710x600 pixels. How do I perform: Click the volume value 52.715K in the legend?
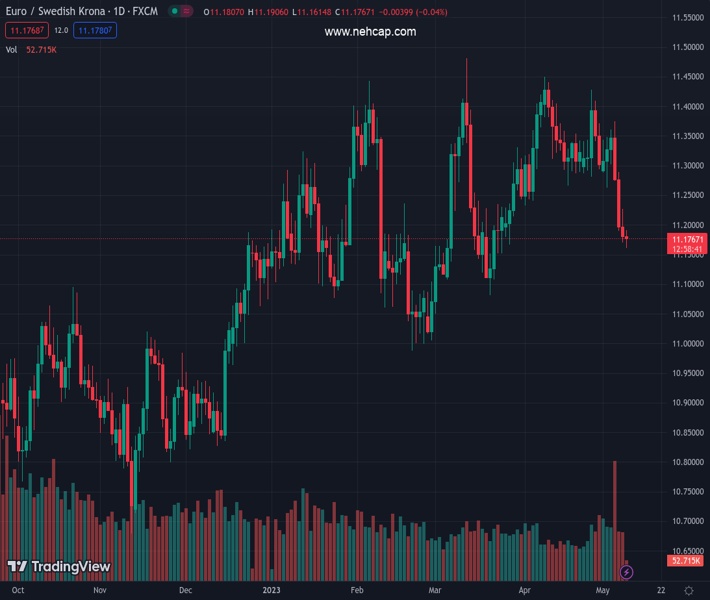click(x=41, y=50)
